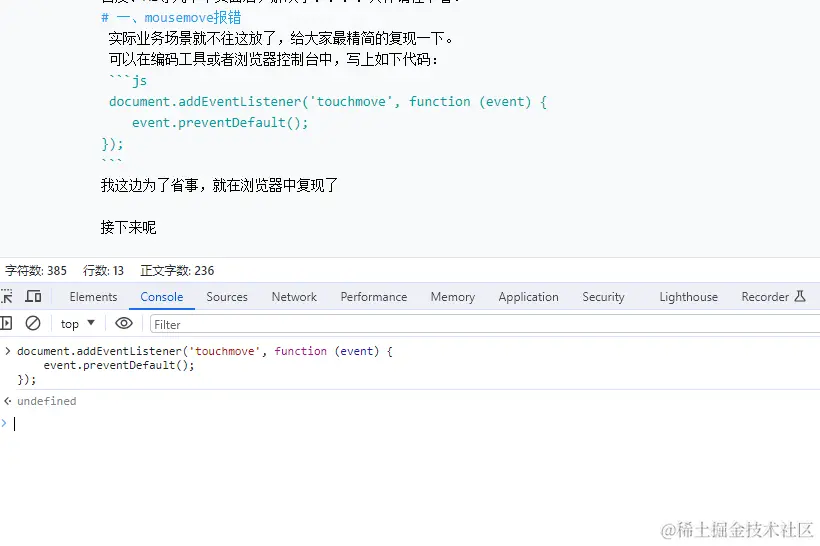Click the editor line 'event.preventDefault();'
The image size is (820, 546).
pyautogui.click(x=220, y=122)
